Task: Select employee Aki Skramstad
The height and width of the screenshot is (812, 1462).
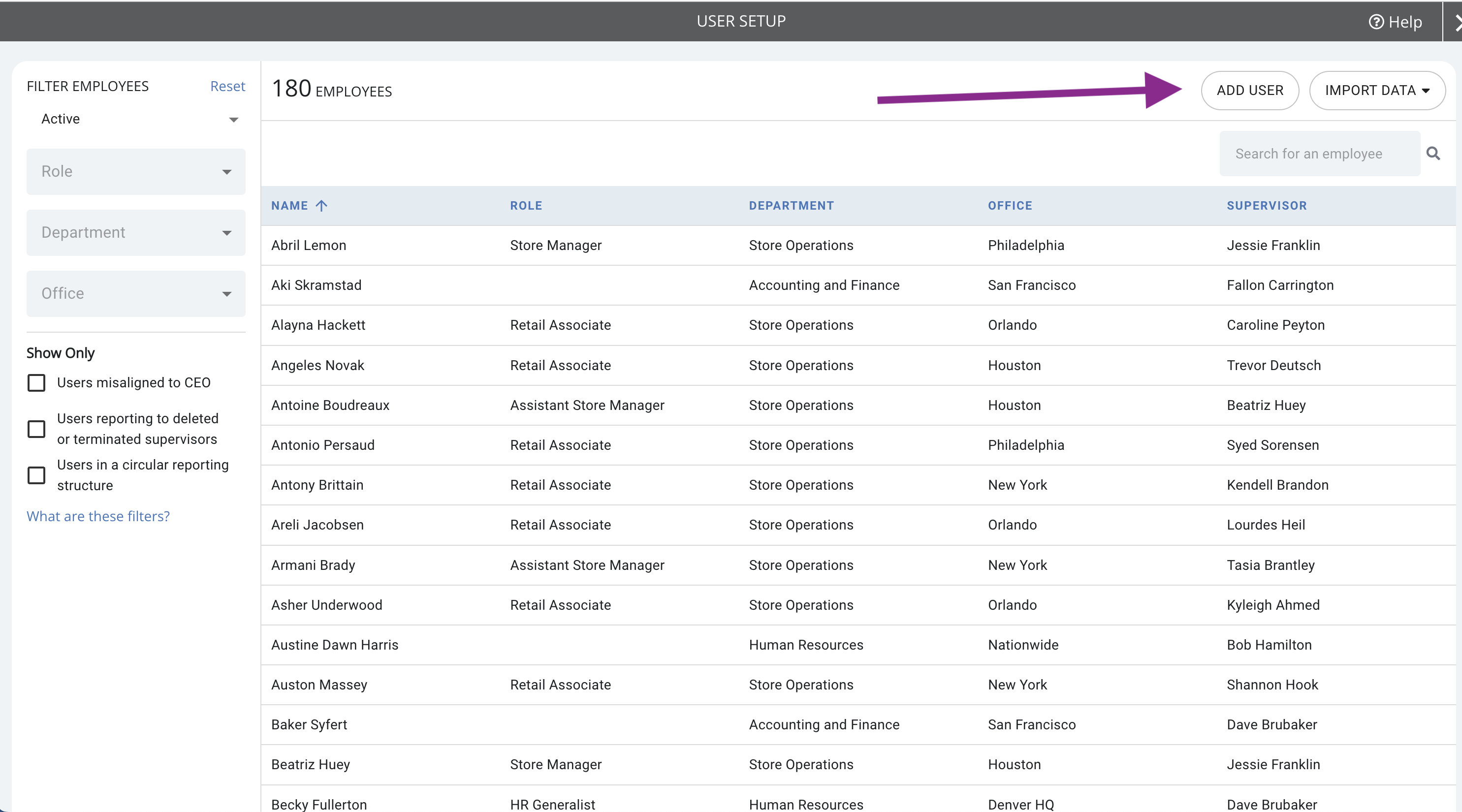Action: tap(316, 285)
